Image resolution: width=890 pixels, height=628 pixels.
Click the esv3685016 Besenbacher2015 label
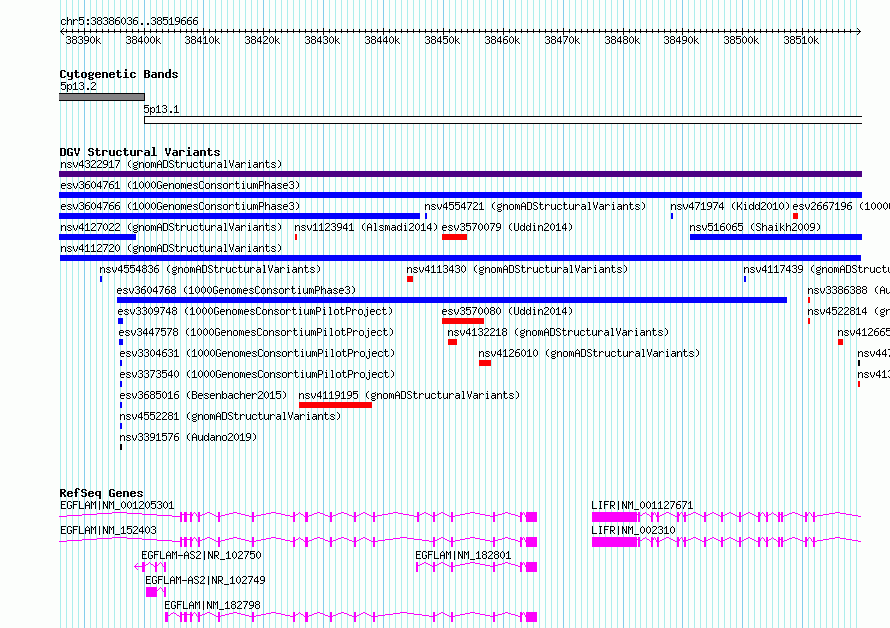tap(203, 396)
